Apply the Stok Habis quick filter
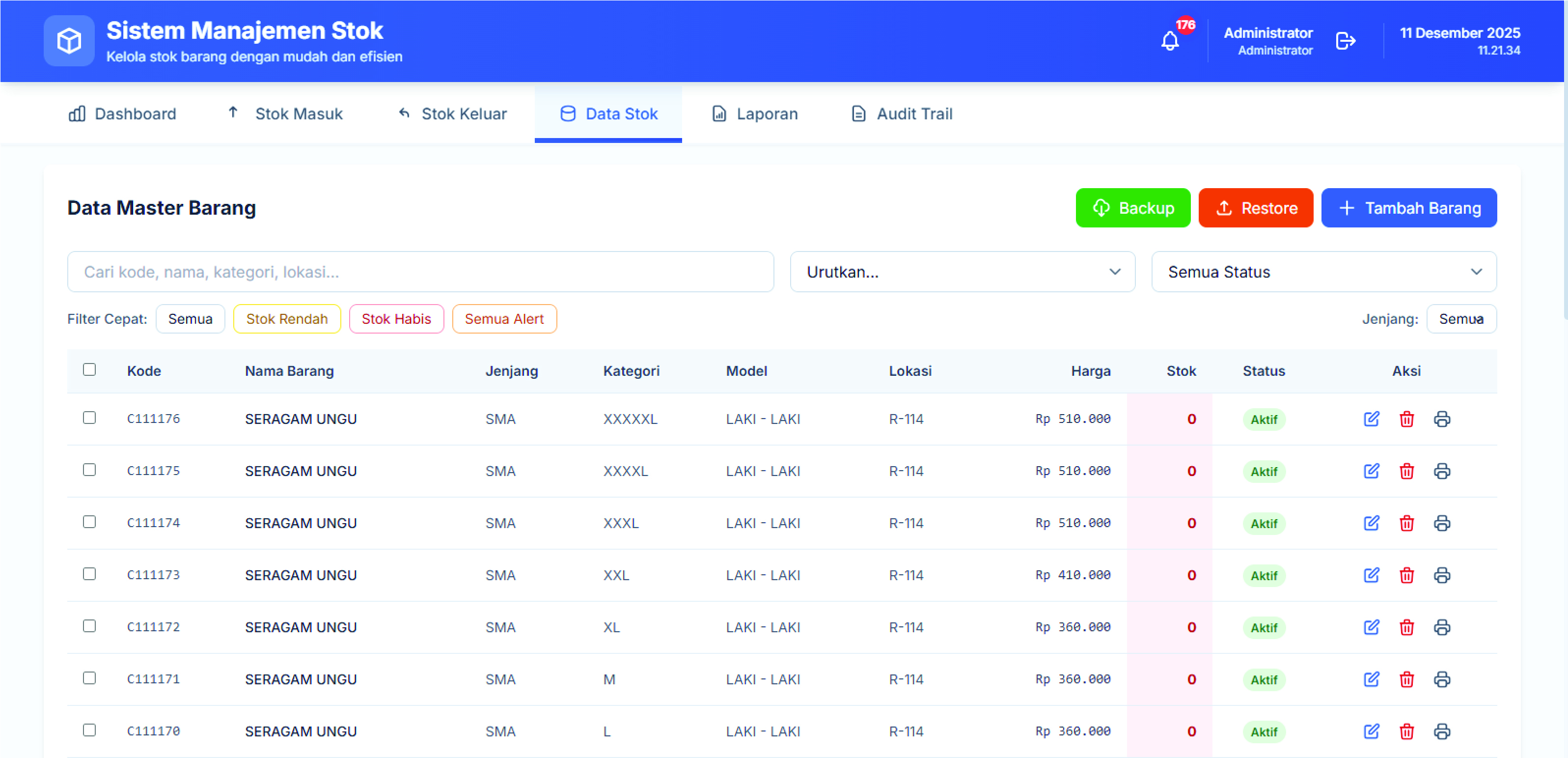 [x=396, y=319]
